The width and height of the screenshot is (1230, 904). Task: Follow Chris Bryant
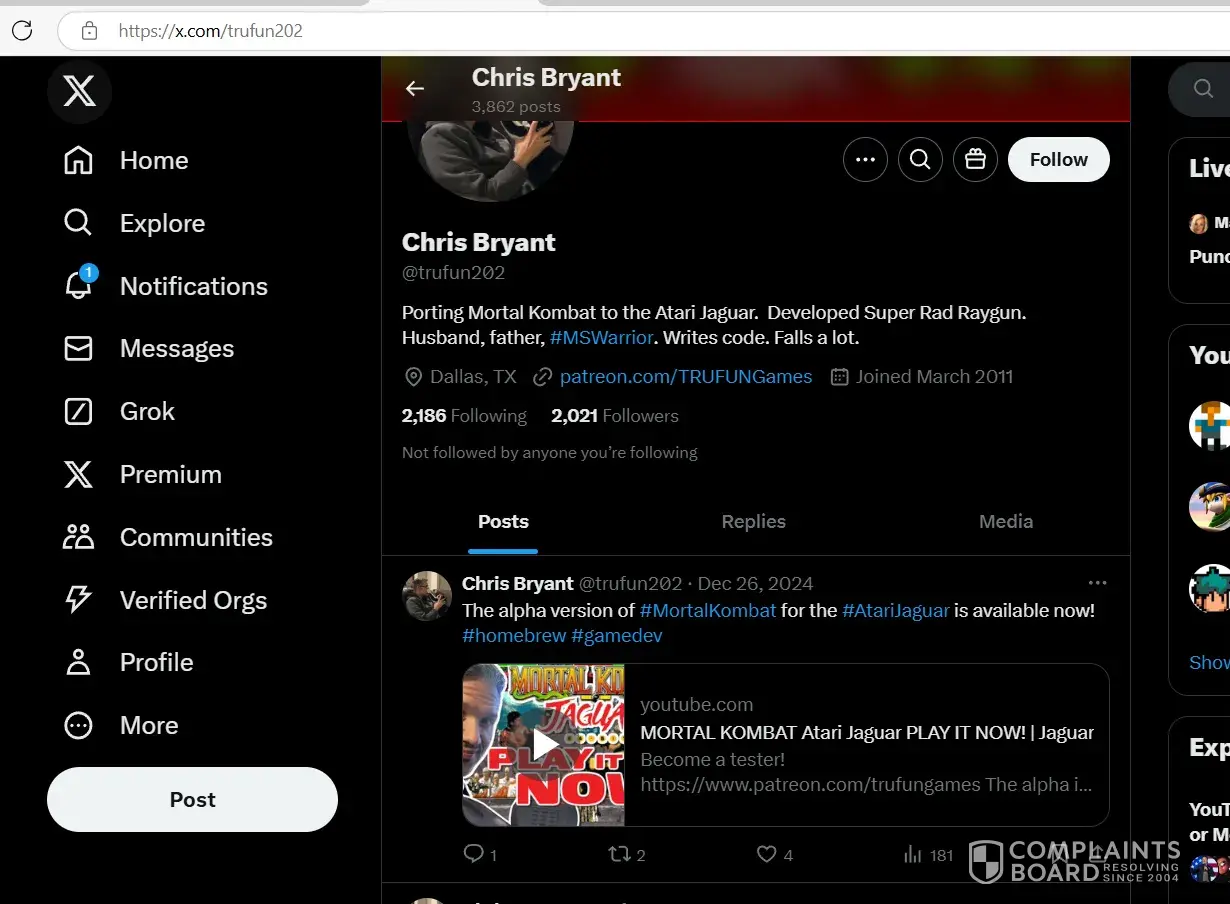(1059, 159)
